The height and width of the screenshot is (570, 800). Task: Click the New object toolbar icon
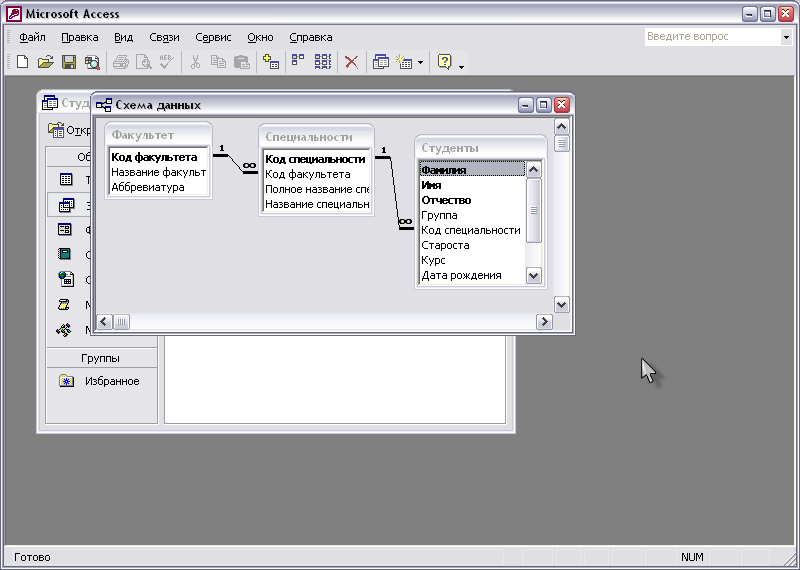[405, 62]
